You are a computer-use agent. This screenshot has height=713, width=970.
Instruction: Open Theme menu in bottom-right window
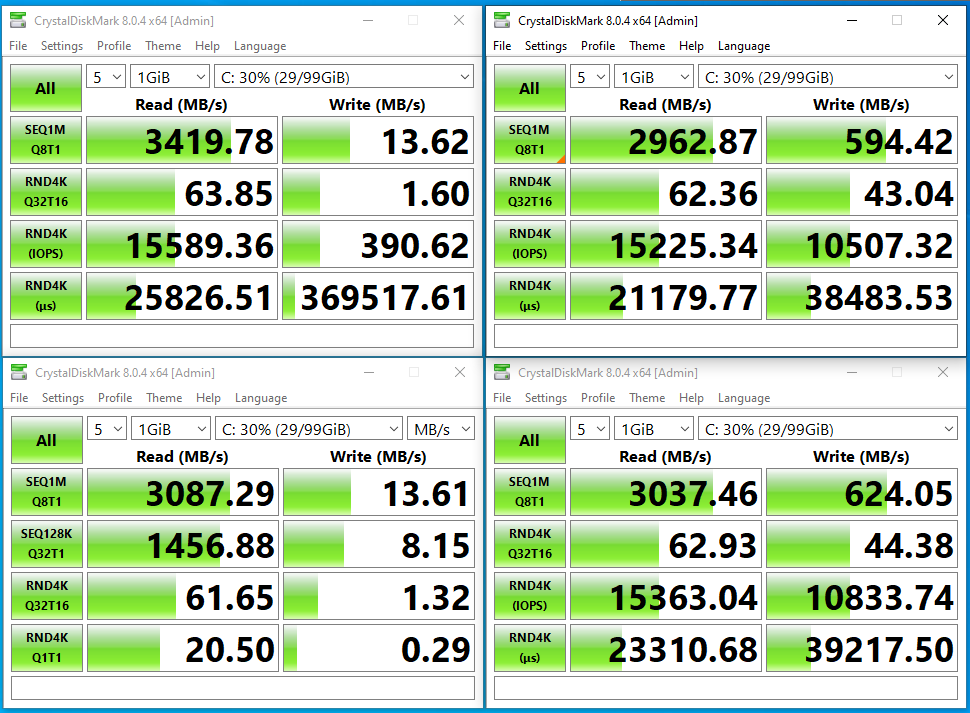647,398
